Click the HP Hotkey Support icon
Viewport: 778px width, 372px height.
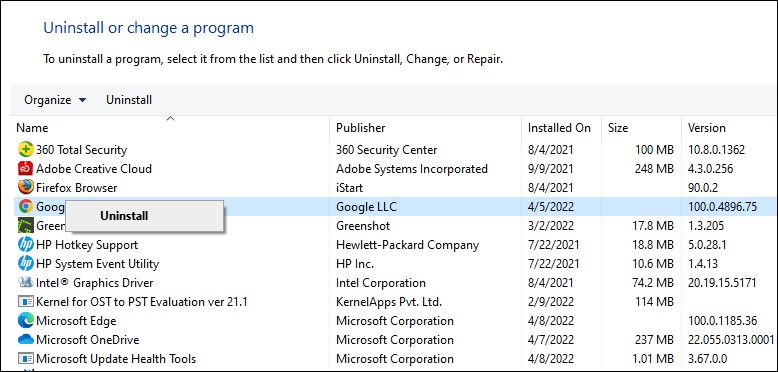point(25,245)
